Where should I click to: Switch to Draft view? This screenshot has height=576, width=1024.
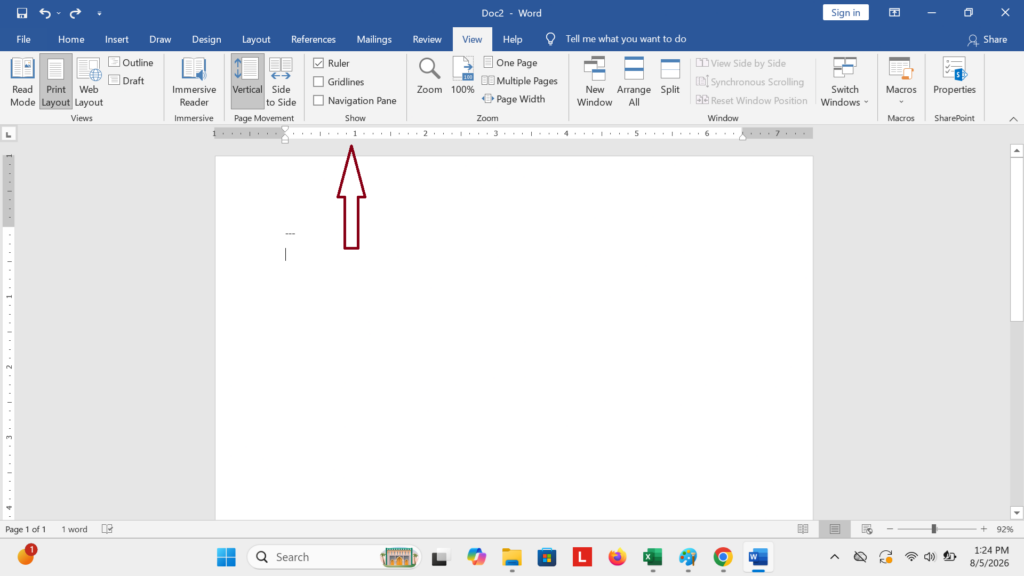[x=127, y=81]
